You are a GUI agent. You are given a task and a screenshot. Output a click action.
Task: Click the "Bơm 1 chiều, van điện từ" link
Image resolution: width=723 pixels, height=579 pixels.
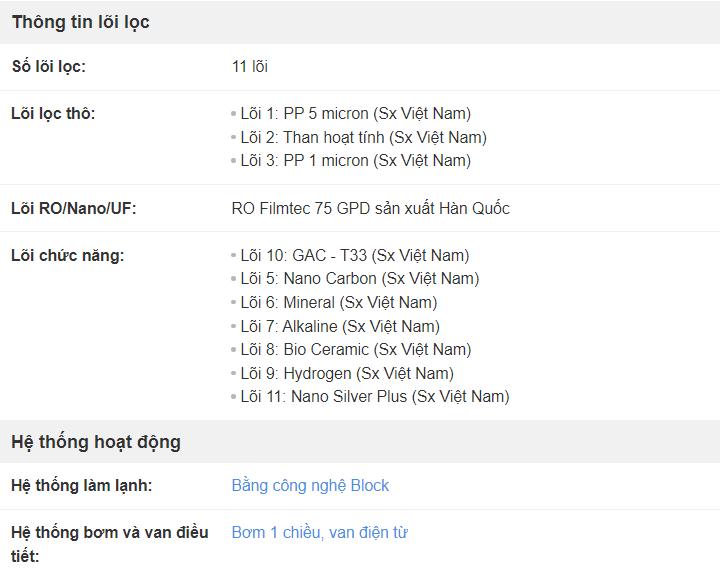click(319, 532)
